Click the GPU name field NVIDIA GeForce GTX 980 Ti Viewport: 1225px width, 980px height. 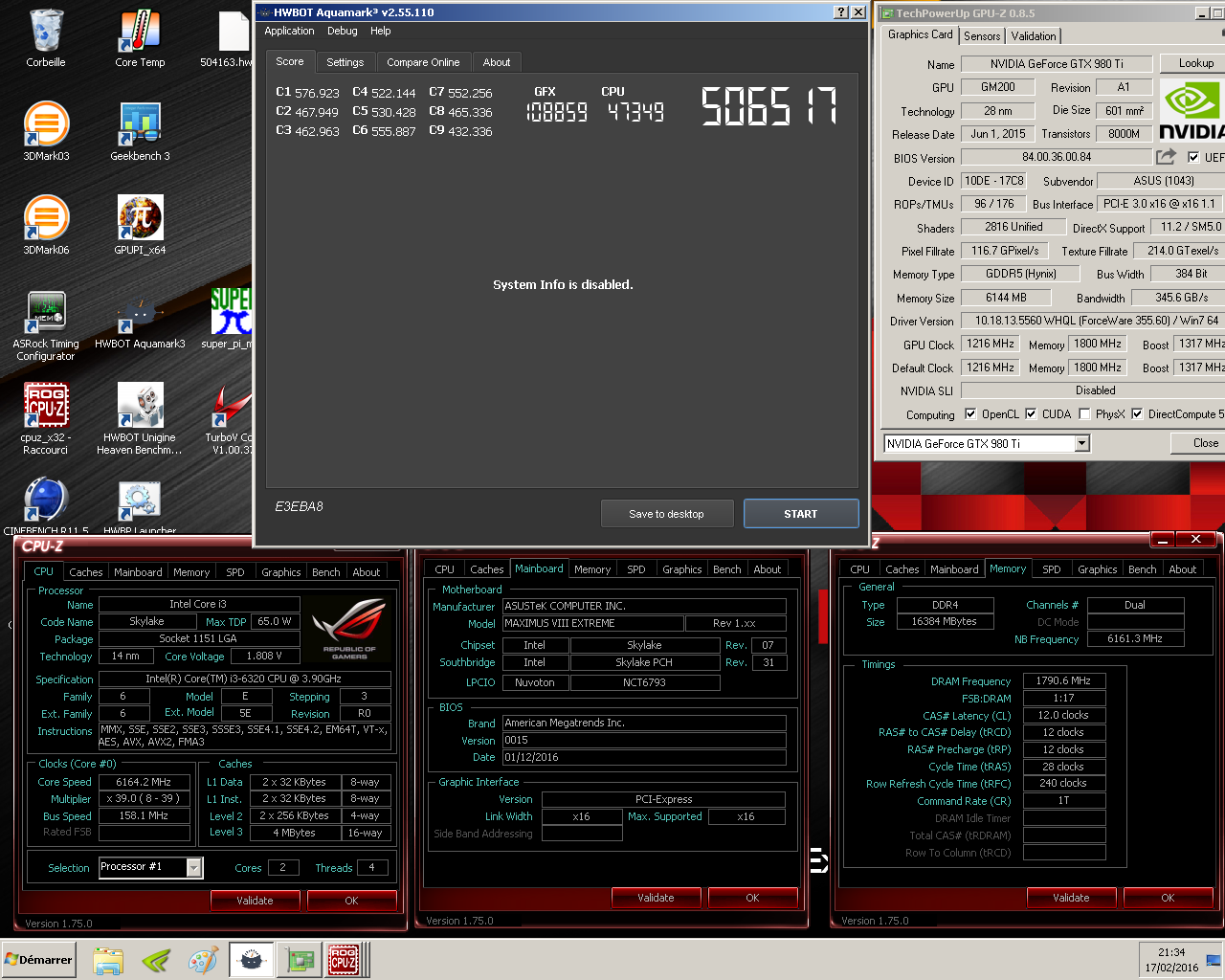click(x=1057, y=64)
